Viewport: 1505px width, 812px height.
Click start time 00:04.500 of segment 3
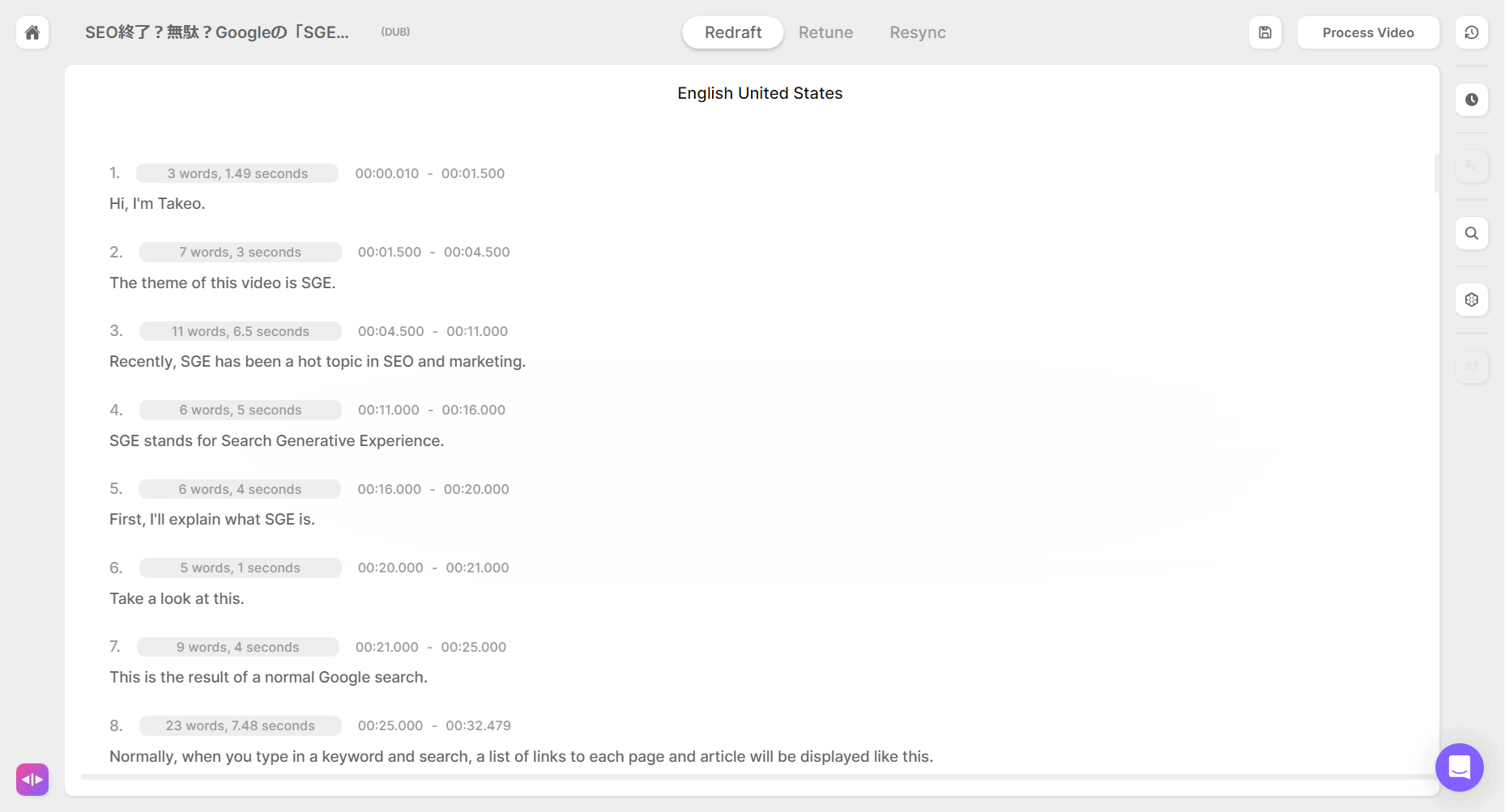click(x=391, y=331)
